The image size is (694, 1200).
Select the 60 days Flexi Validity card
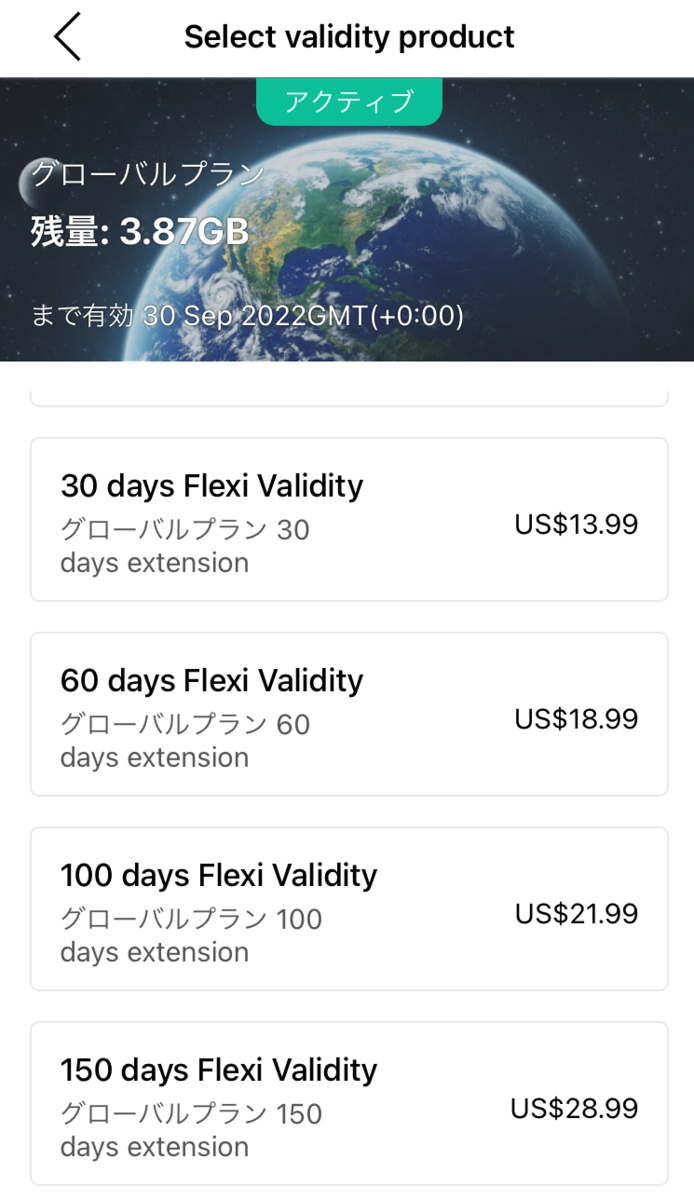347,712
